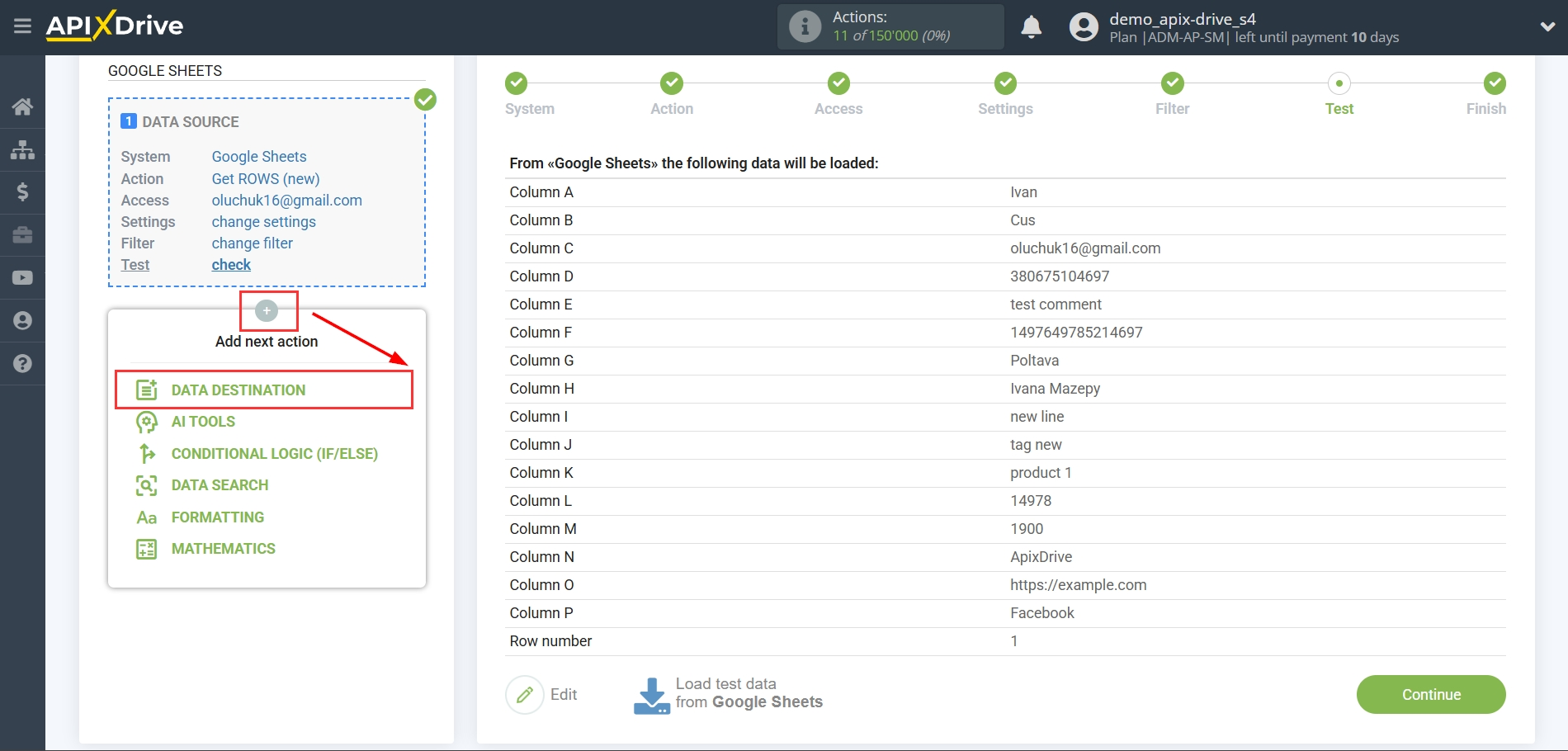The height and width of the screenshot is (751, 1568).
Task: Click the Actions counter panel
Action: point(890,26)
